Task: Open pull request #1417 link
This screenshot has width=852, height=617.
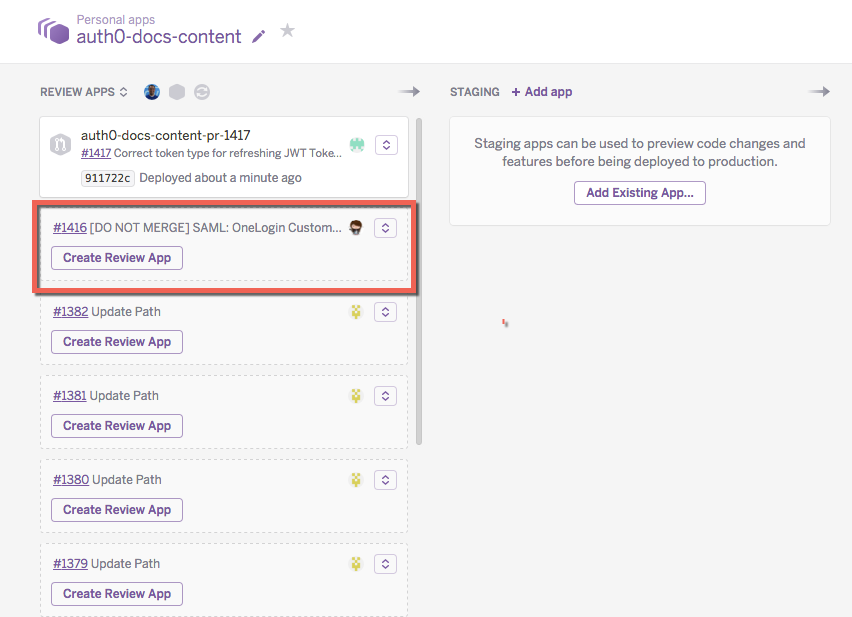Action: 96,153
